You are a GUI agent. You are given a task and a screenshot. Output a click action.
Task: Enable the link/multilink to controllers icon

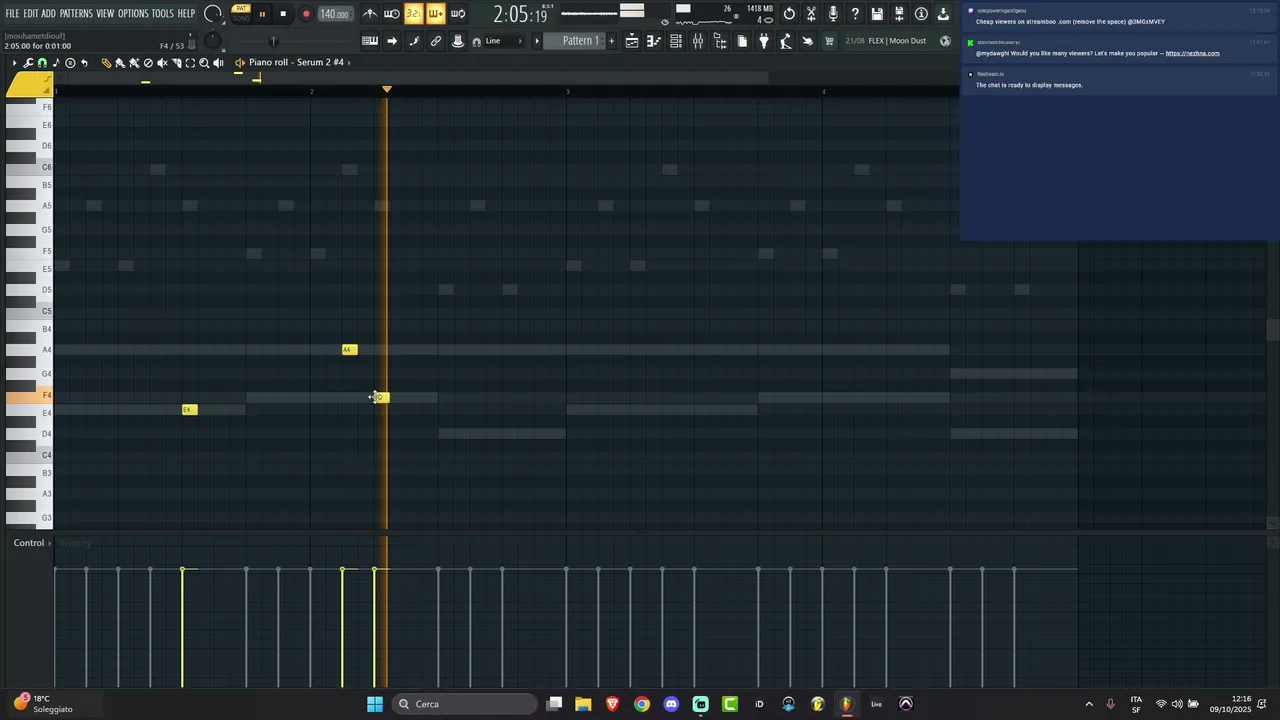436,41
